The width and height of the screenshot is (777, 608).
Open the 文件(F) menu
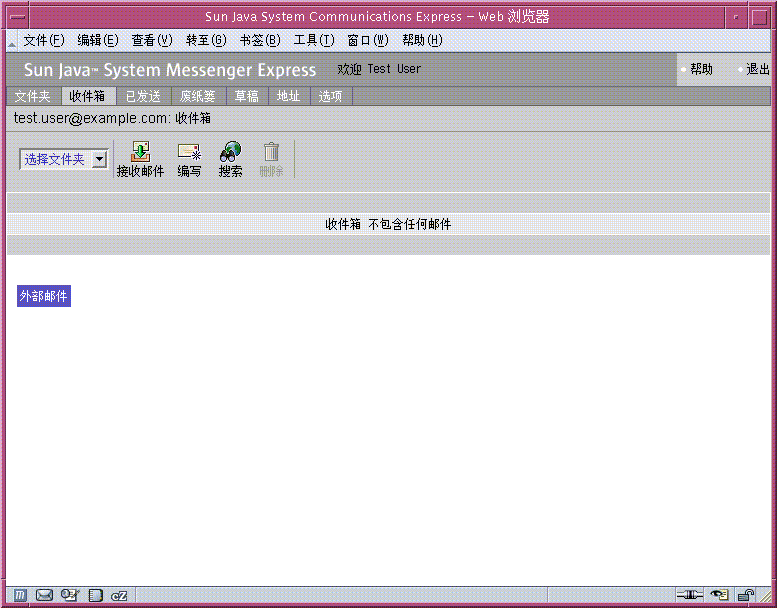[x=44, y=41]
